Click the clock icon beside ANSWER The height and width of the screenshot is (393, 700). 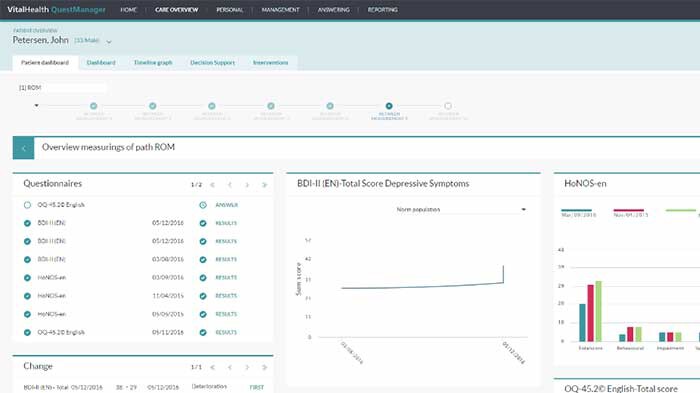(x=203, y=205)
